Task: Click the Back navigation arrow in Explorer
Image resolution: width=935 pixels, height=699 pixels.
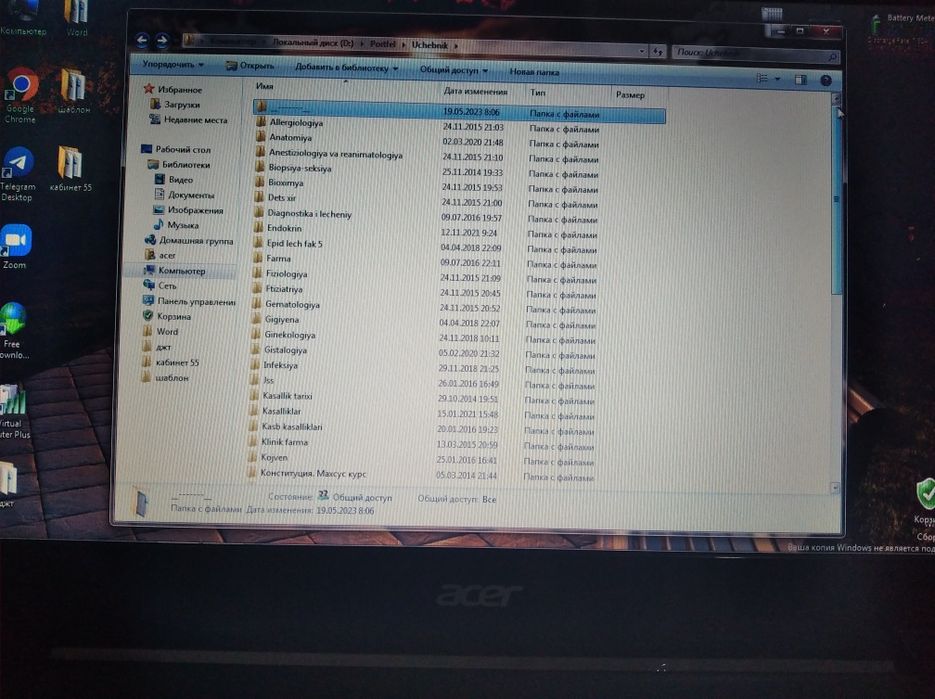Action: pyautogui.click(x=142, y=41)
